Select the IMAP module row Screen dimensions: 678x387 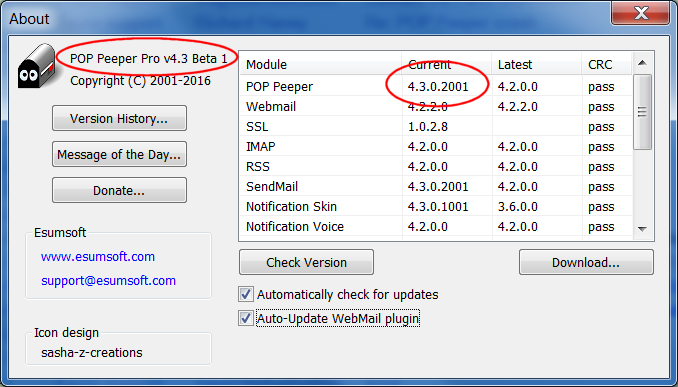(436, 146)
